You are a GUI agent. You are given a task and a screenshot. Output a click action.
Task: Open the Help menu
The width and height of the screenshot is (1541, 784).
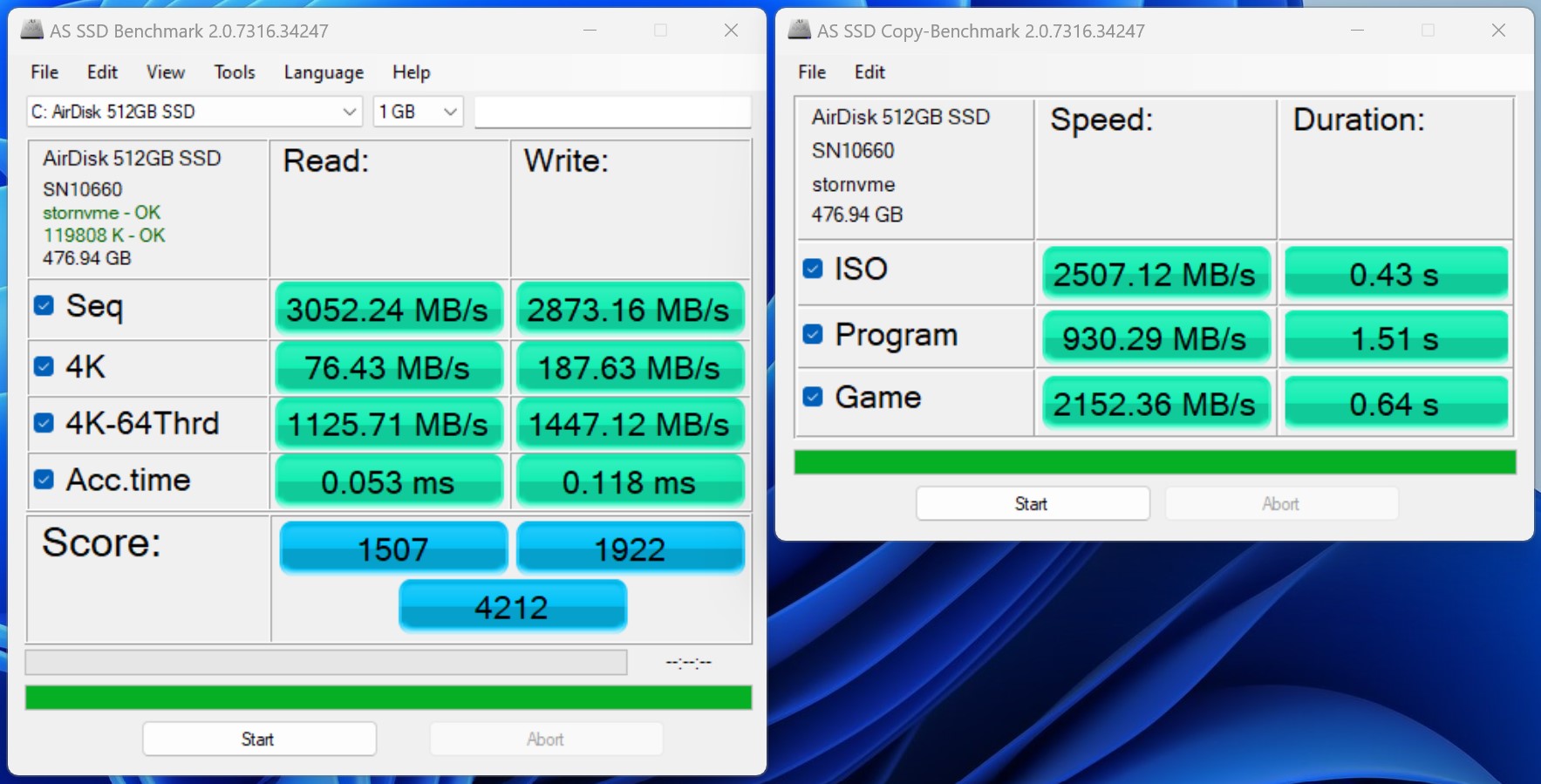[411, 72]
